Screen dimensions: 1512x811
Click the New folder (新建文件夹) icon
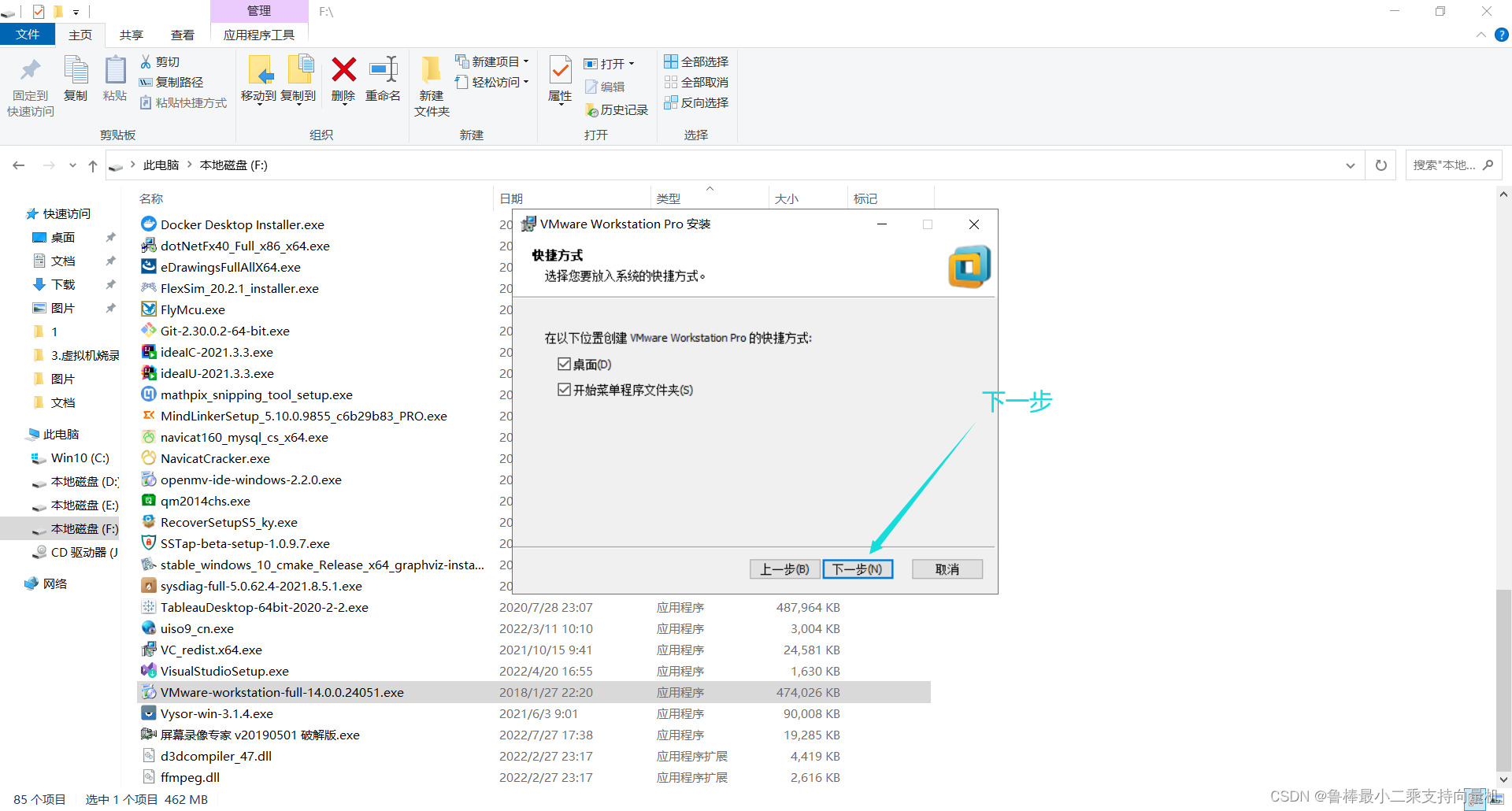431,71
